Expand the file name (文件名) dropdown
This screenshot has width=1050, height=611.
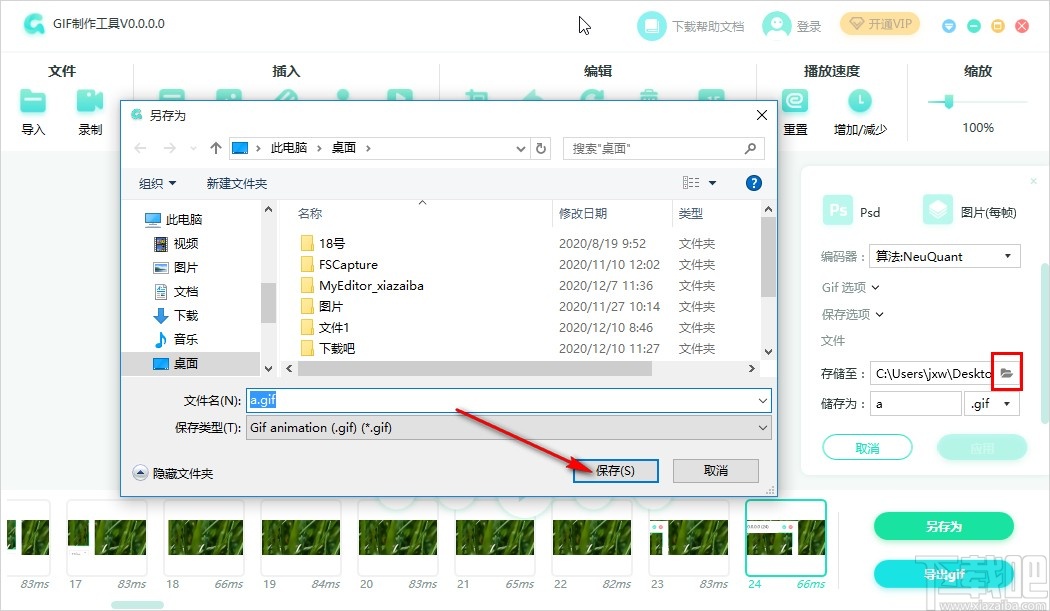(762, 401)
